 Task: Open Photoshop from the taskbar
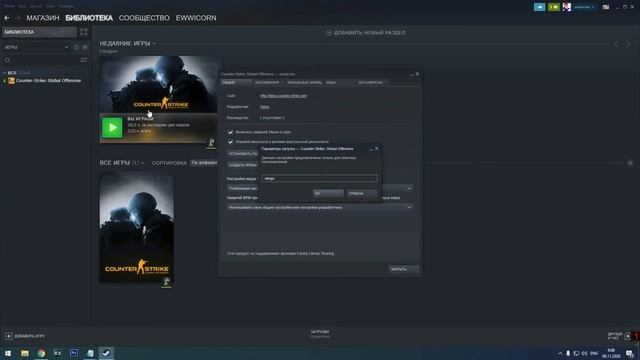point(74,353)
